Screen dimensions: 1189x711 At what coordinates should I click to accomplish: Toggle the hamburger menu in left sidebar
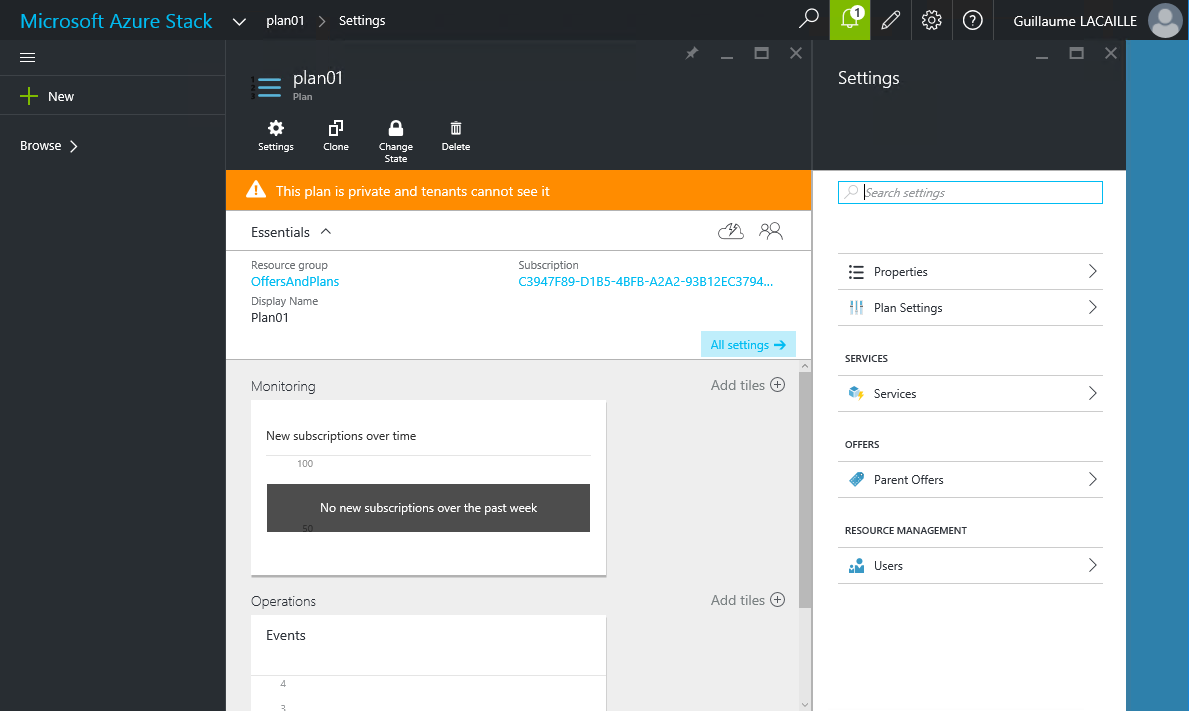tap(27, 58)
